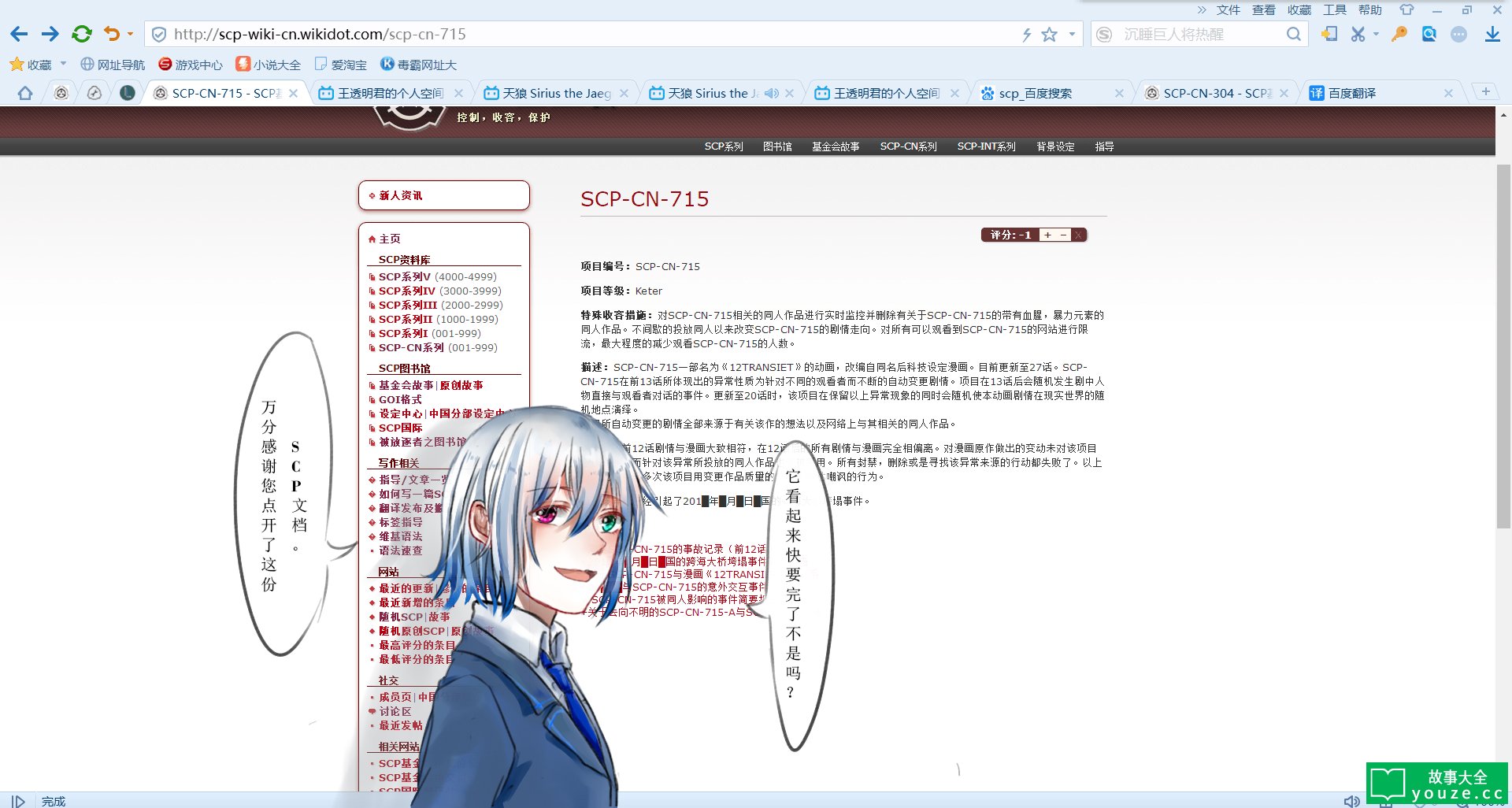
Task: Open SCP系列V (4000-4999) link
Action: click(437, 276)
